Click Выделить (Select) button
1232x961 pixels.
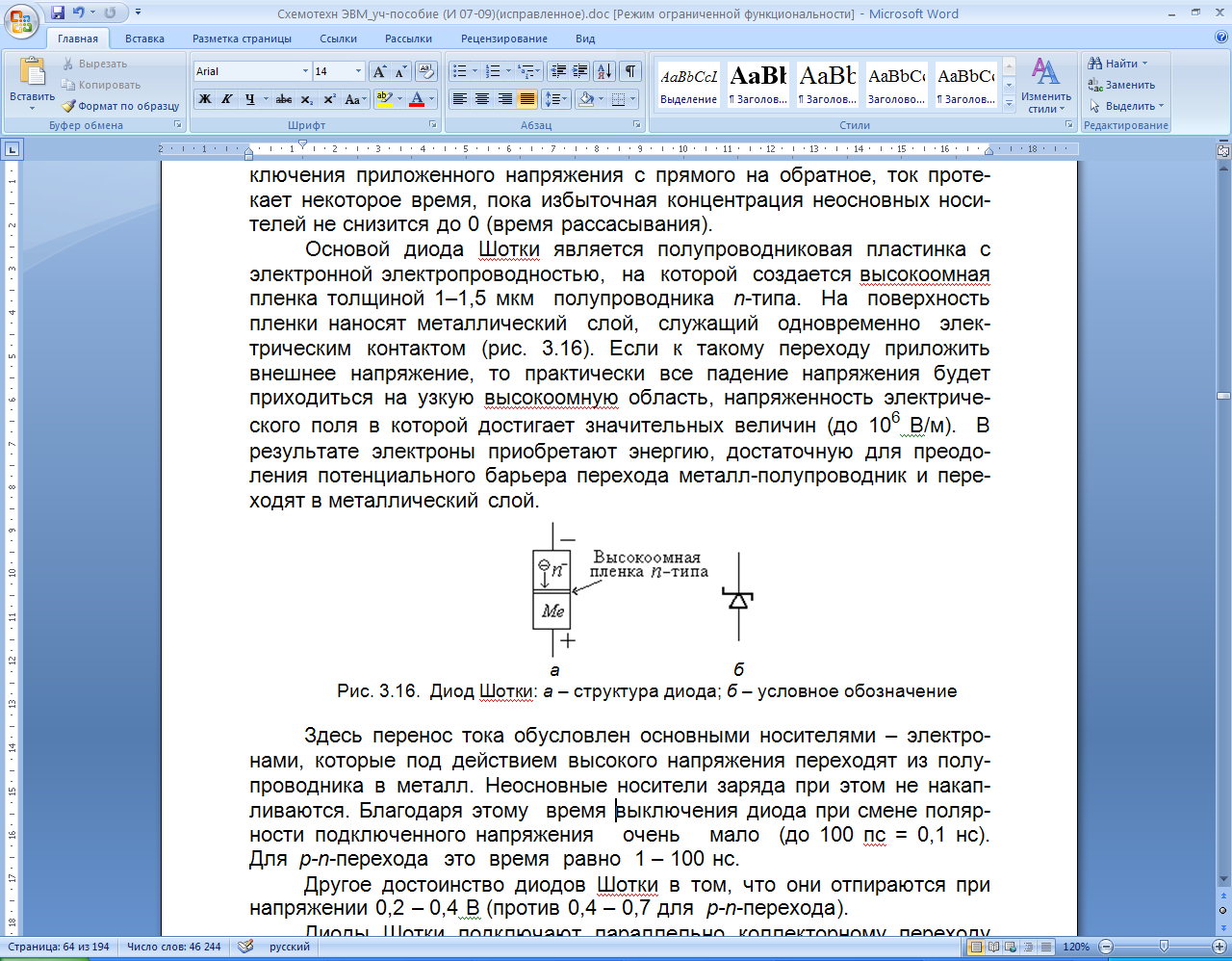pos(1126,106)
